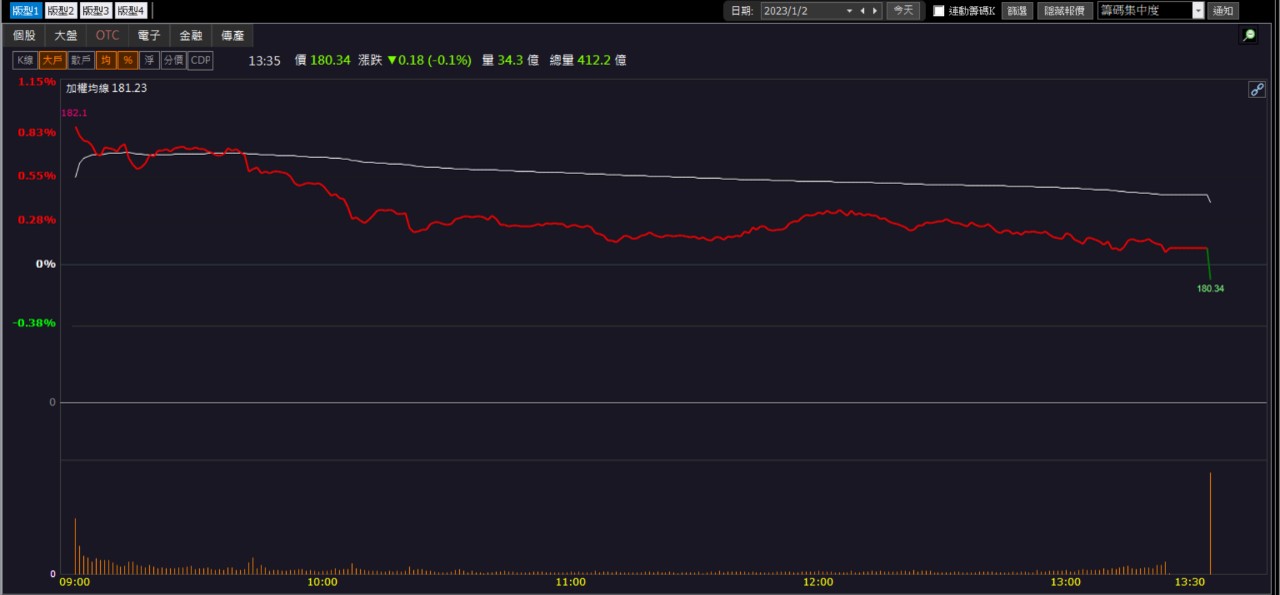1280x595 pixels.
Task: Select layout 版型2
Action: [62, 11]
